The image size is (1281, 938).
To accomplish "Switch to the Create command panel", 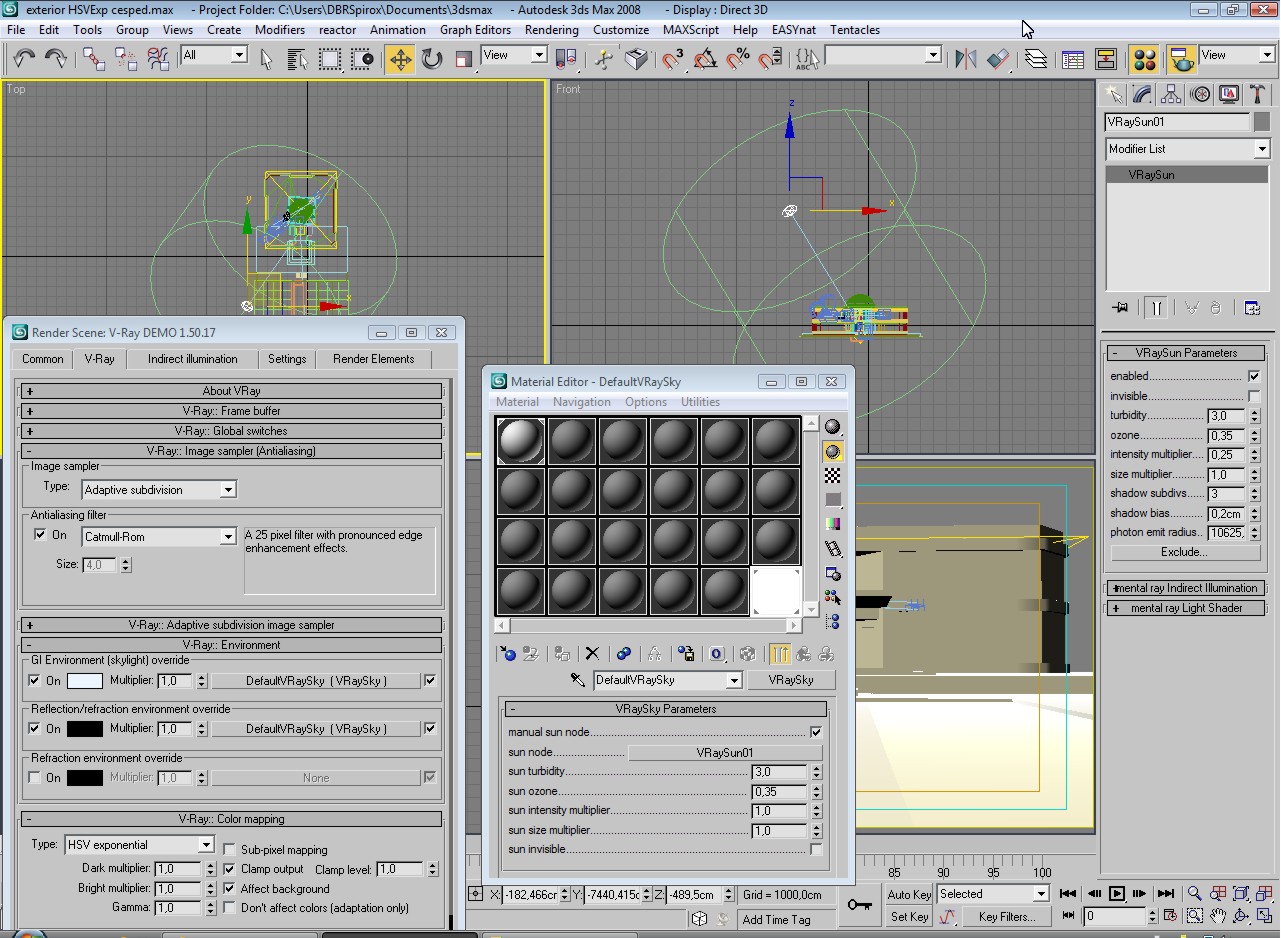I will pos(1113,94).
